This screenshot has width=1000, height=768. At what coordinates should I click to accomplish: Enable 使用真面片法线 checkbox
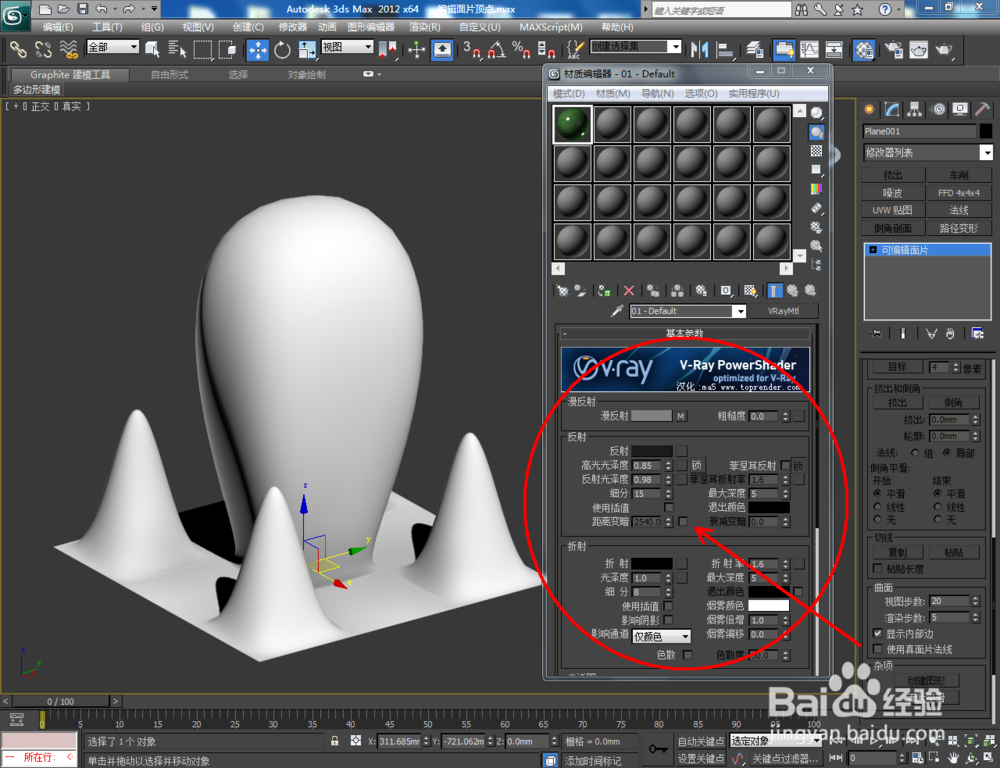[x=878, y=649]
